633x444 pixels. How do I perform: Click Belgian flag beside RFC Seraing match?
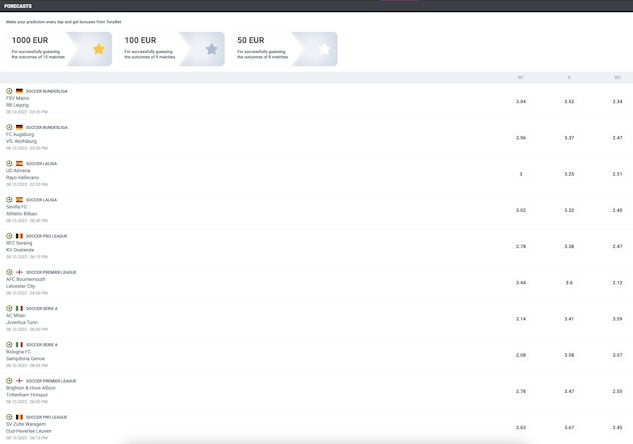19,236
